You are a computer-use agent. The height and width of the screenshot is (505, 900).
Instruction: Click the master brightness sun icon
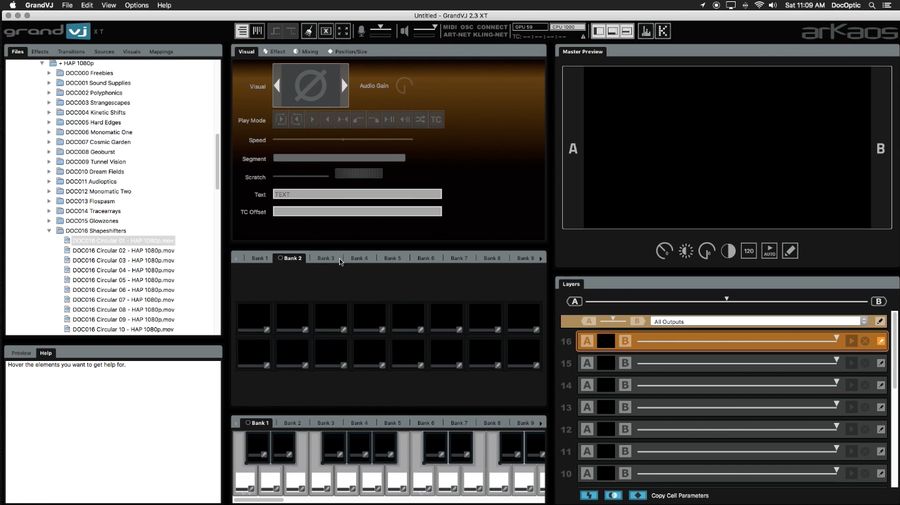point(685,251)
